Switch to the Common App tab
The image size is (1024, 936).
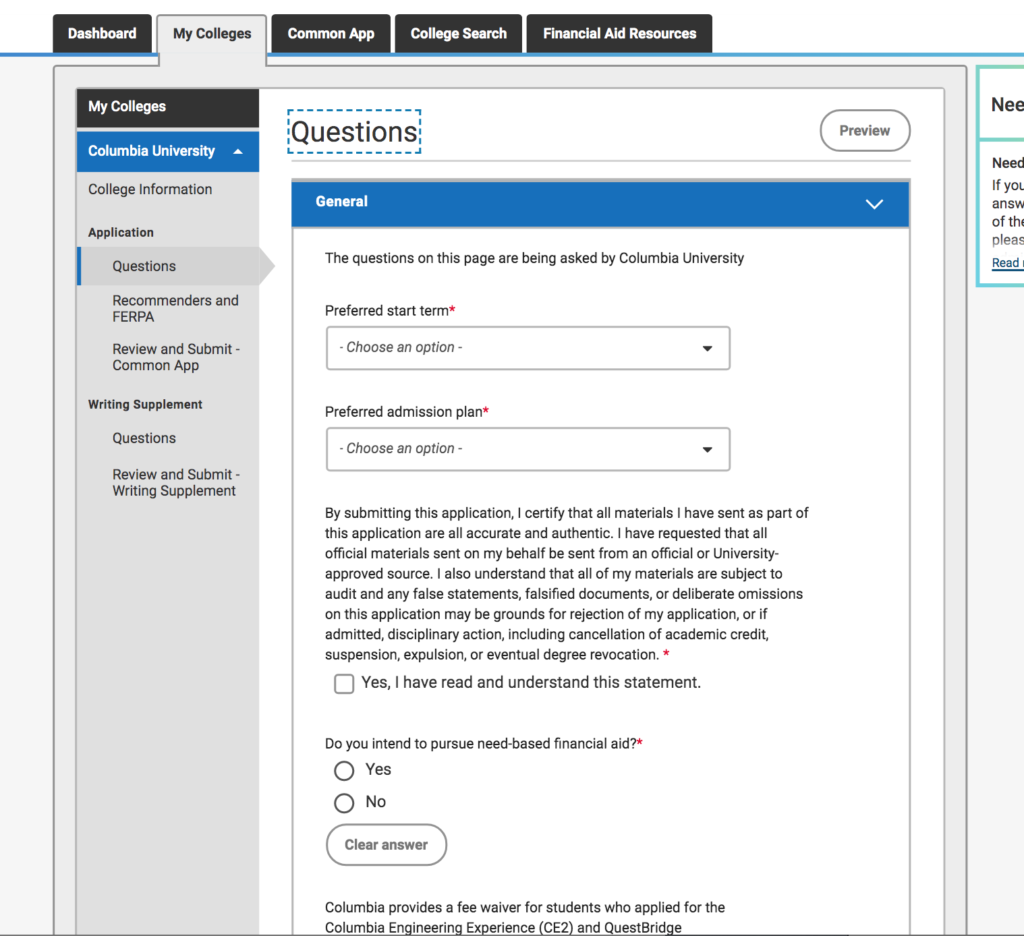tap(331, 33)
